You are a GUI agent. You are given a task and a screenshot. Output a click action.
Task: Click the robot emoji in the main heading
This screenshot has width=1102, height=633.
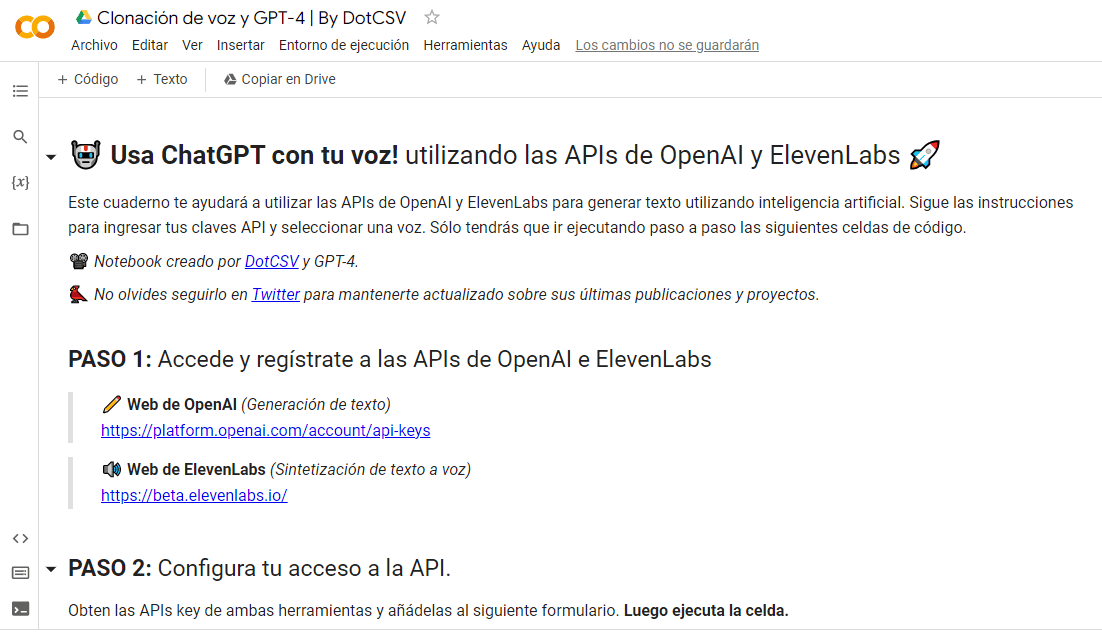86,155
